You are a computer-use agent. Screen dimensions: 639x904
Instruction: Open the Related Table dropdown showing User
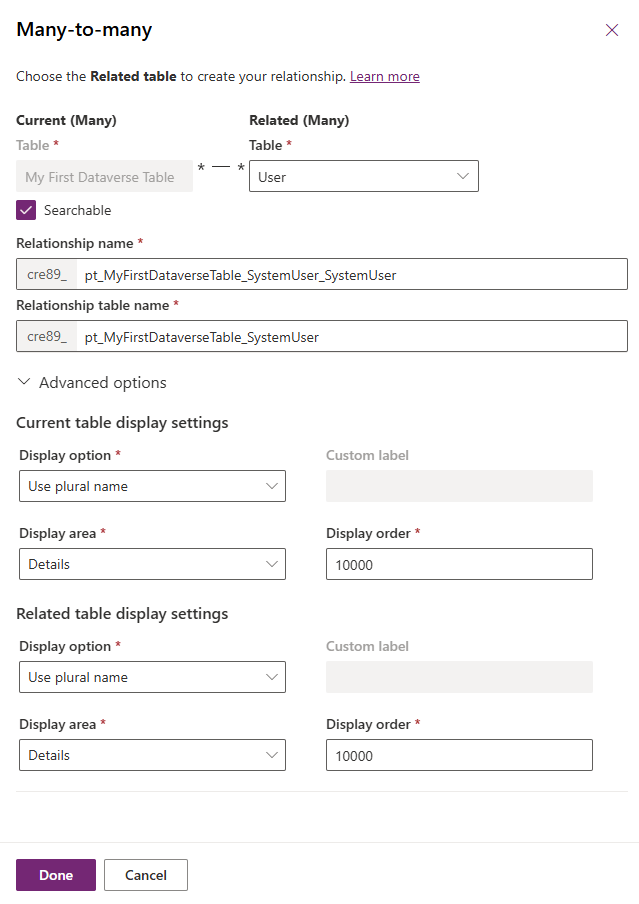363,176
